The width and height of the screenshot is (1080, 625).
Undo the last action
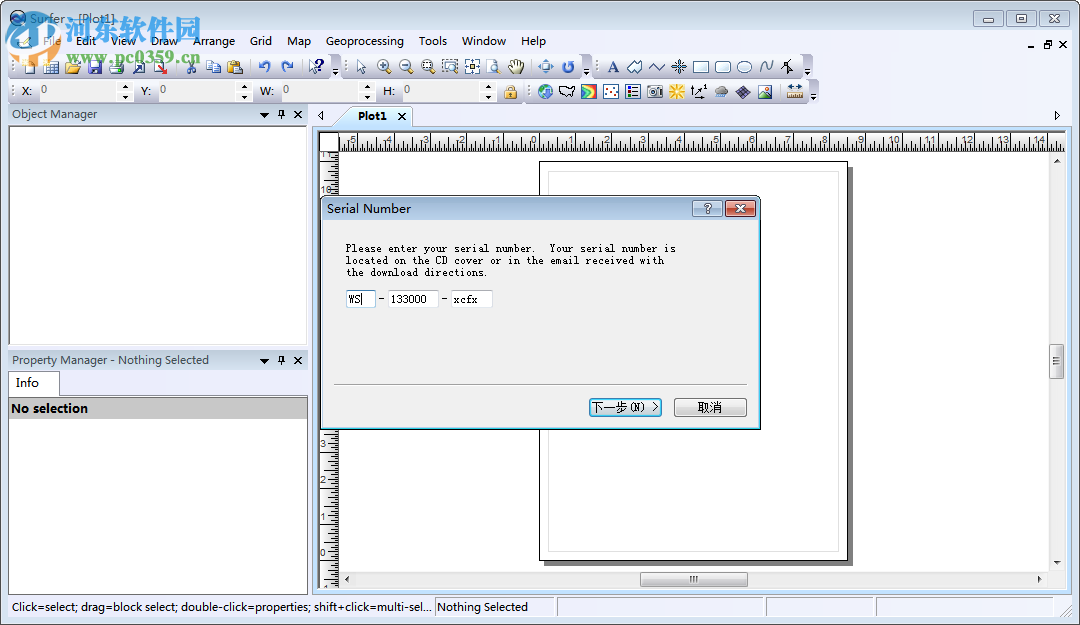pyautogui.click(x=264, y=67)
